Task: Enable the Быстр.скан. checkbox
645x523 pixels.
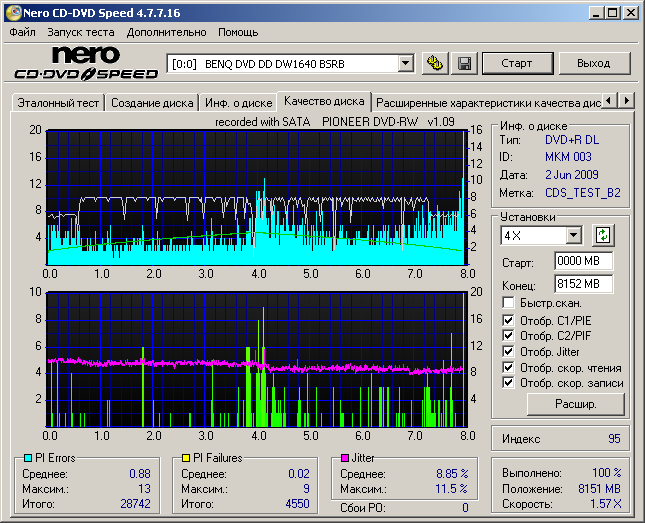Action: click(x=509, y=303)
